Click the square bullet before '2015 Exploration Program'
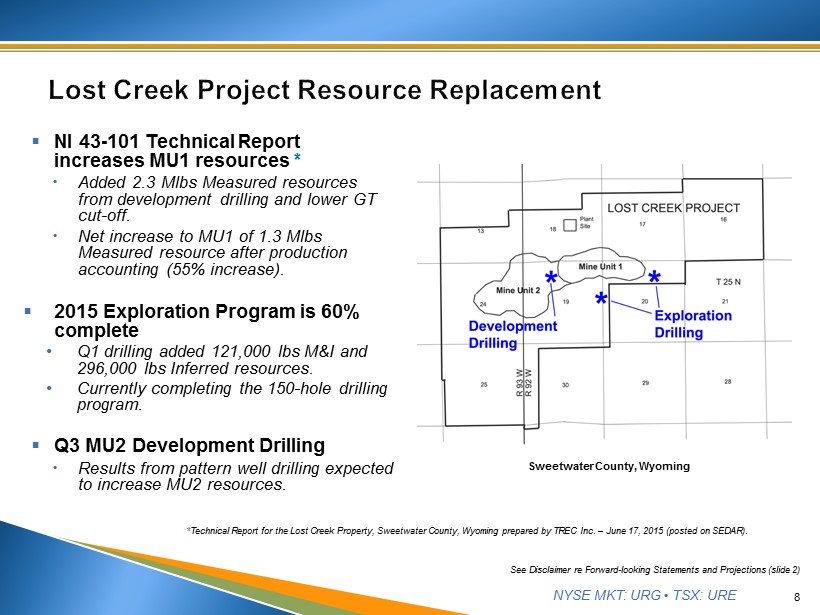 (28, 311)
